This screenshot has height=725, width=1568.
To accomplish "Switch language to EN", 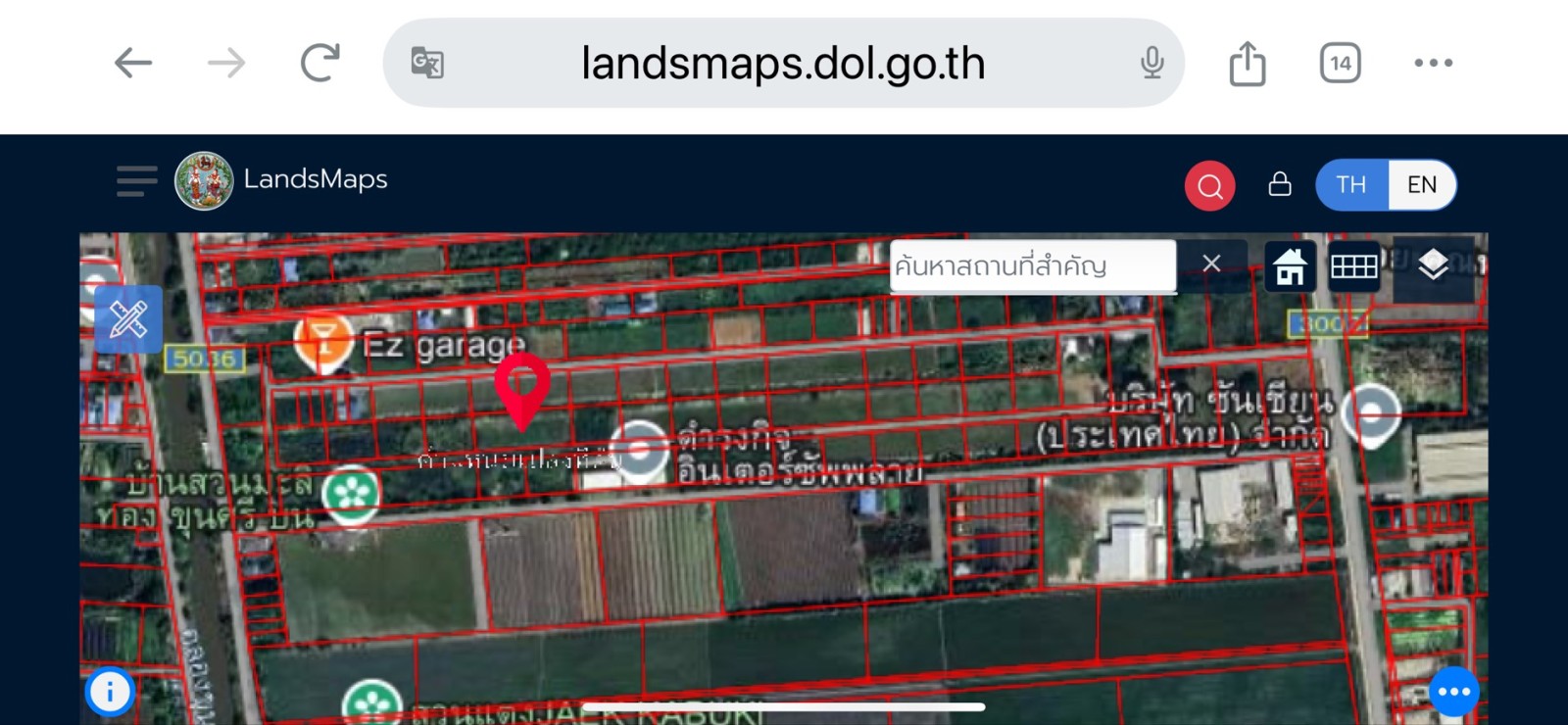I will pyautogui.click(x=1422, y=185).
